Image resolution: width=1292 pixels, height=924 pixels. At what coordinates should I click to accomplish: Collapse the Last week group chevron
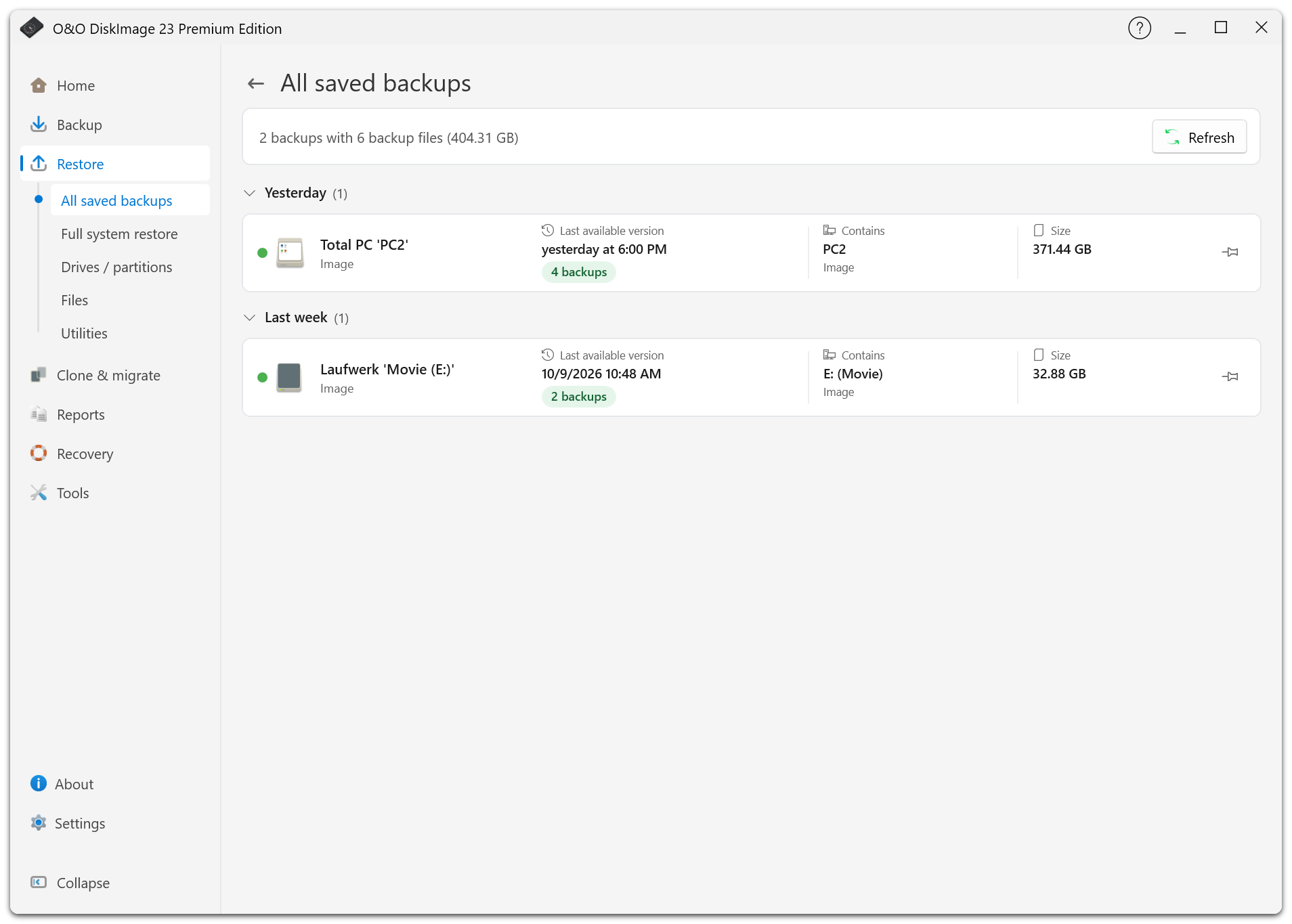coord(250,318)
